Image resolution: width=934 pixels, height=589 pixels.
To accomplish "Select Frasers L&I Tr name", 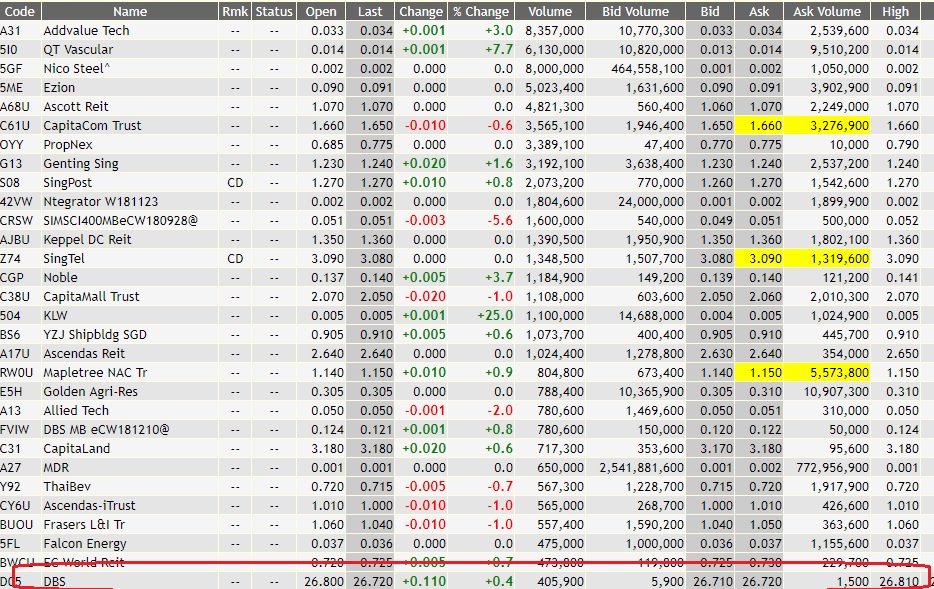I will pyautogui.click(x=84, y=525).
